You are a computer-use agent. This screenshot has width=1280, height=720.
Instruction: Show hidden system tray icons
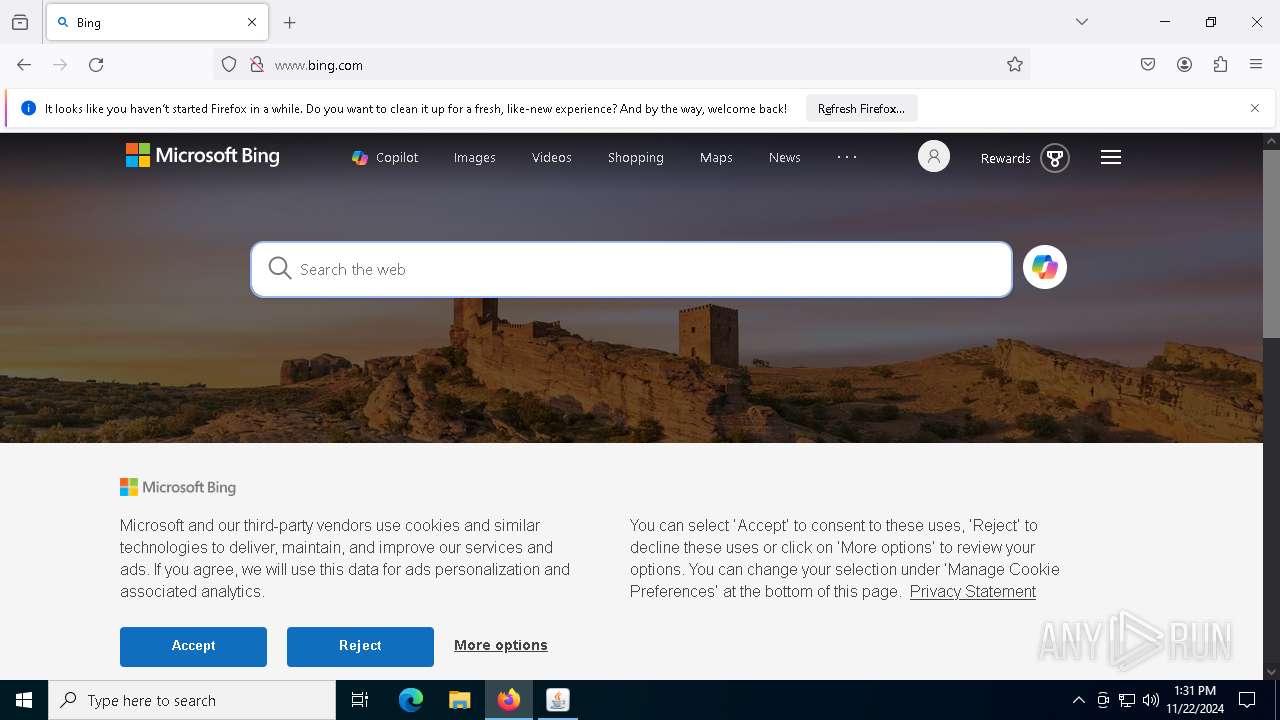tap(1078, 700)
